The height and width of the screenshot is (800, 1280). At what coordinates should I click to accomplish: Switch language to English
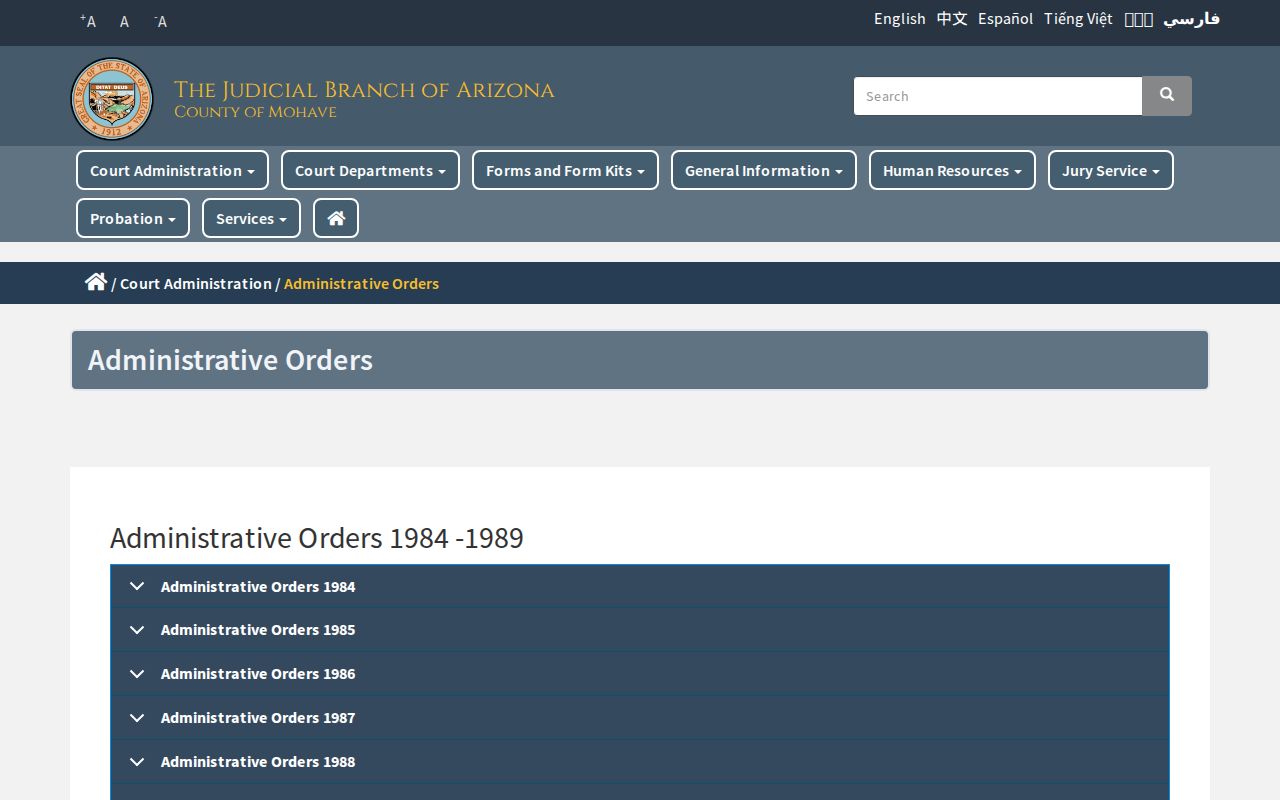click(900, 19)
